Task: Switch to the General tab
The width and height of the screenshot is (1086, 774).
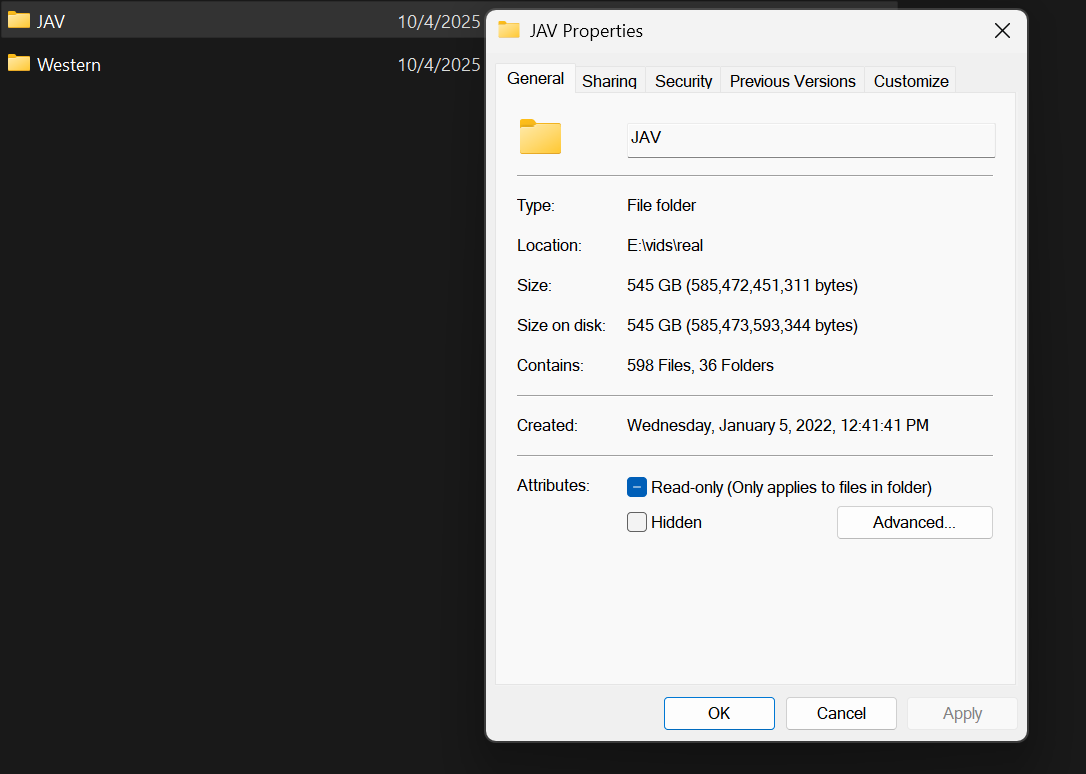Action: tap(535, 79)
